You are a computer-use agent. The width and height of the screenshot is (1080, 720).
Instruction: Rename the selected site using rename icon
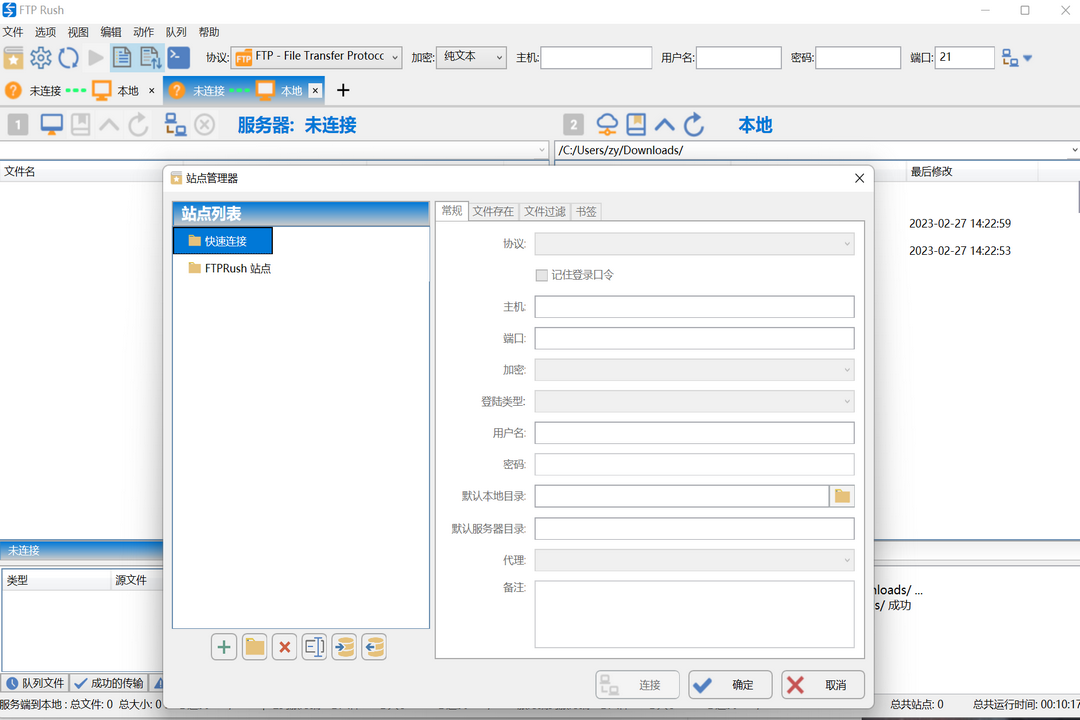314,647
